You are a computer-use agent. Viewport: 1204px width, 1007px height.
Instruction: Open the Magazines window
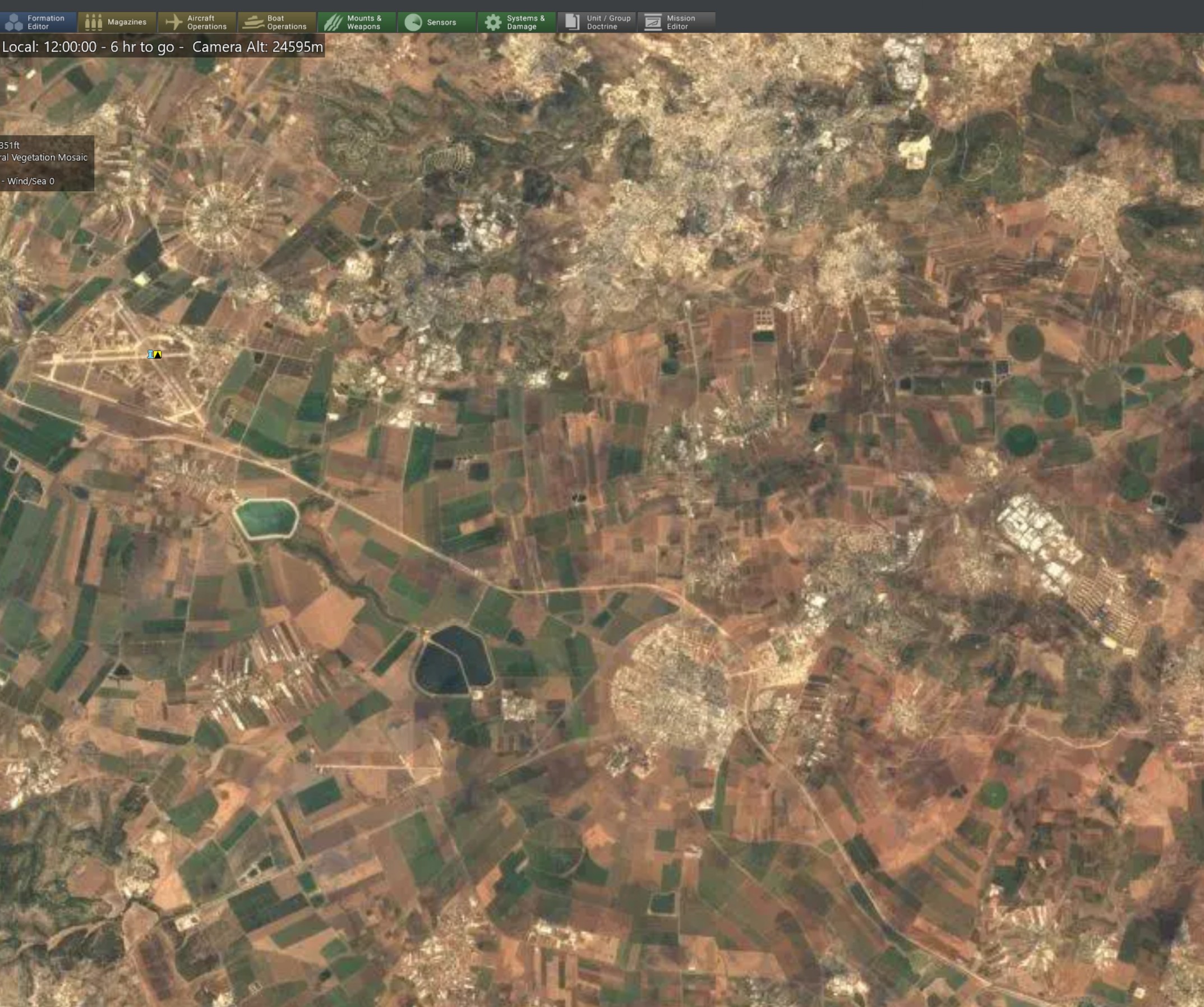pos(117,22)
